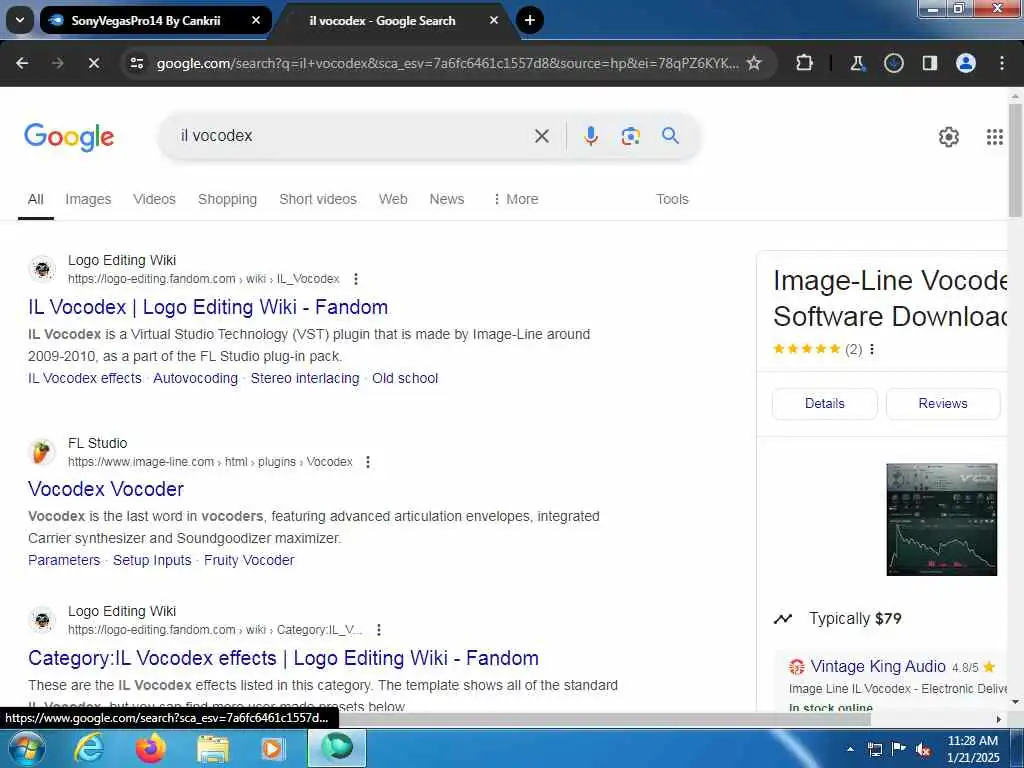
Task: Open Category:IL Vocodex effects link
Action: click(x=283, y=658)
